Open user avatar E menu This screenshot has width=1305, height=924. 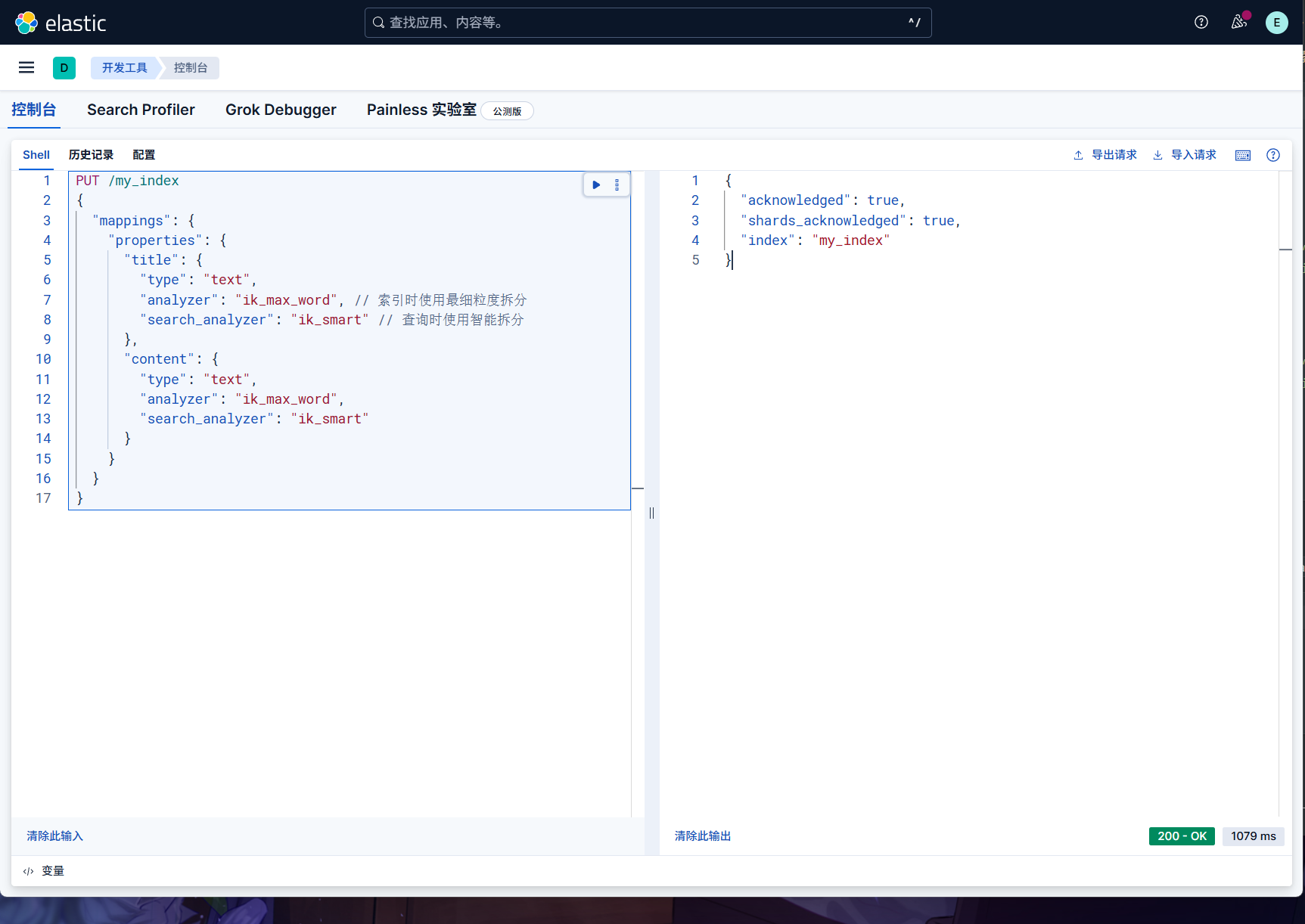(x=1276, y=23)
